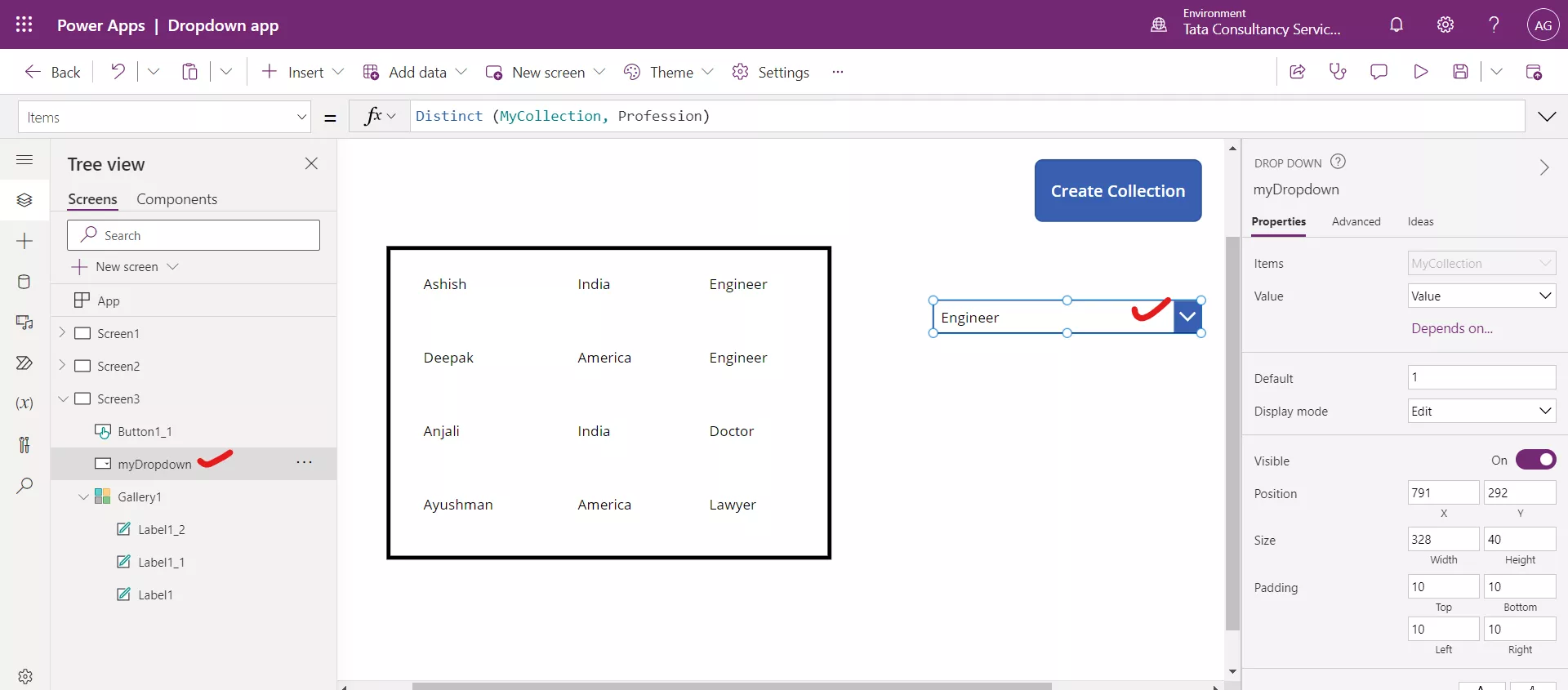Close the Tree view panel
1568x690 pixels.
pos(311,163)
